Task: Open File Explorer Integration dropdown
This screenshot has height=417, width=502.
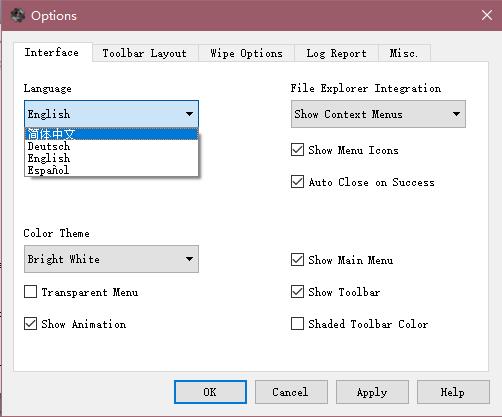Action: click(x=378, y=114)
